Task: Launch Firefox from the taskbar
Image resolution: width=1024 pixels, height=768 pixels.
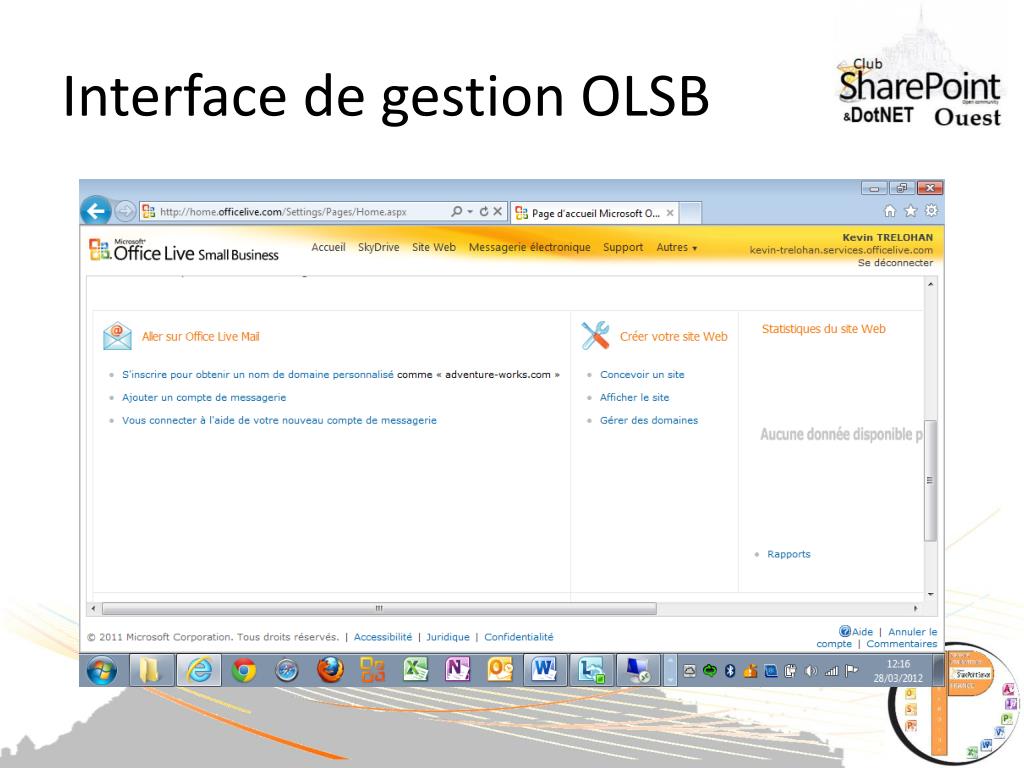Action: coord(330,670)
